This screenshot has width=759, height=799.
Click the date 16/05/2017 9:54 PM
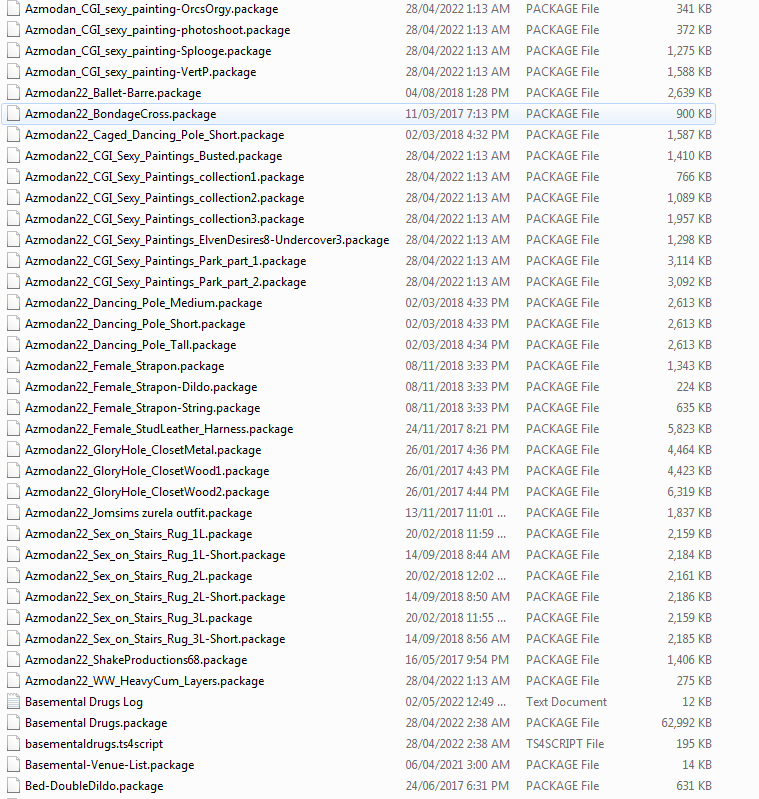point(457,659)
